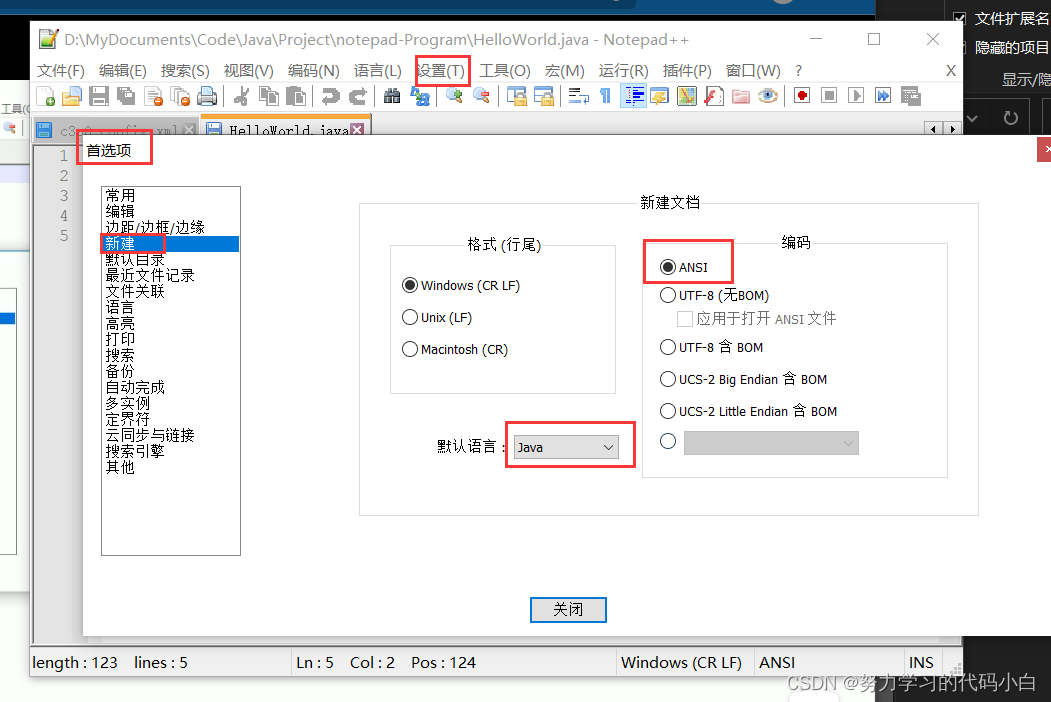
Task: Select the Windows (CR LF) format option
Action: 461,286
